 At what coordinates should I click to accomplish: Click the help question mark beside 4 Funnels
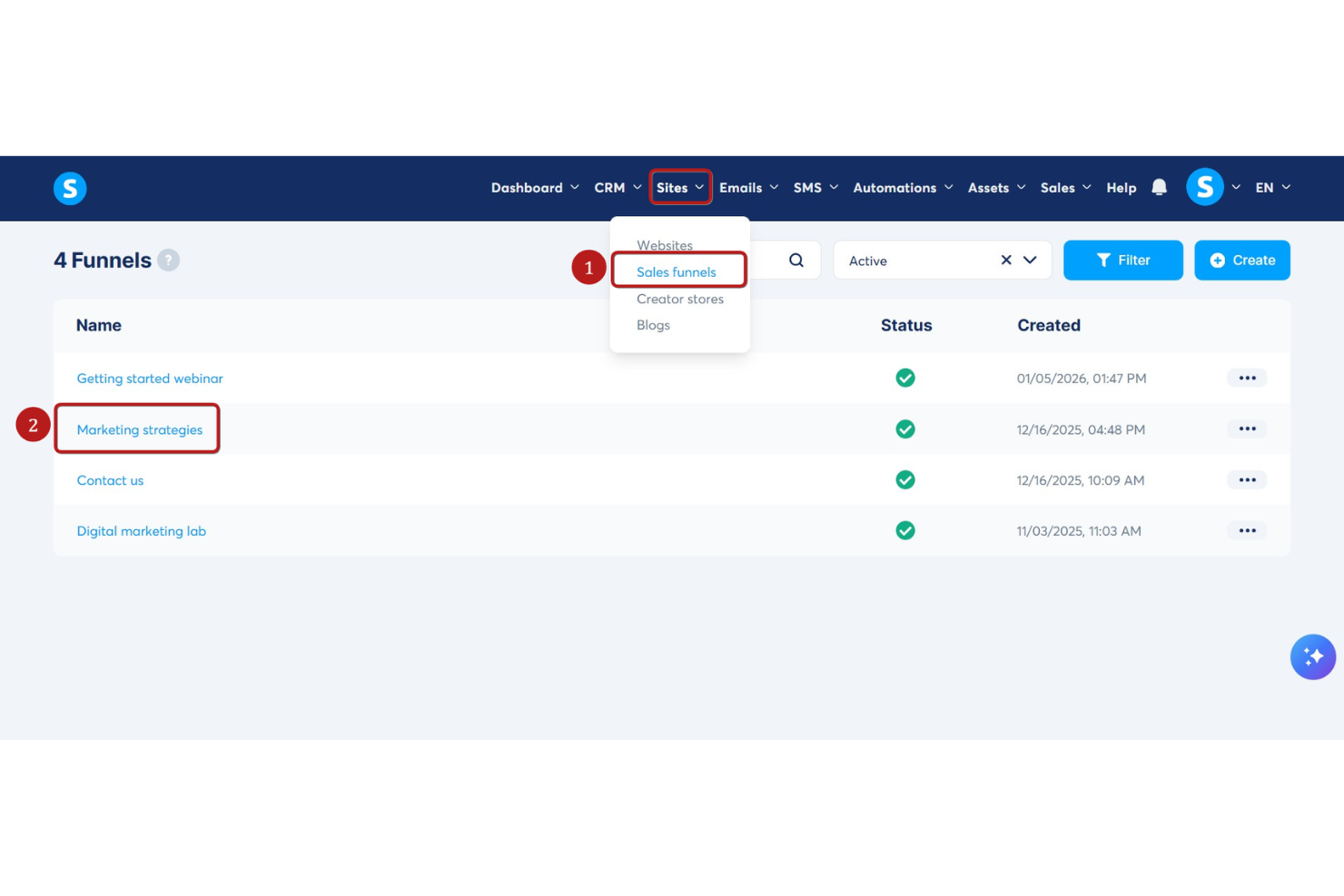coord(168,261)
